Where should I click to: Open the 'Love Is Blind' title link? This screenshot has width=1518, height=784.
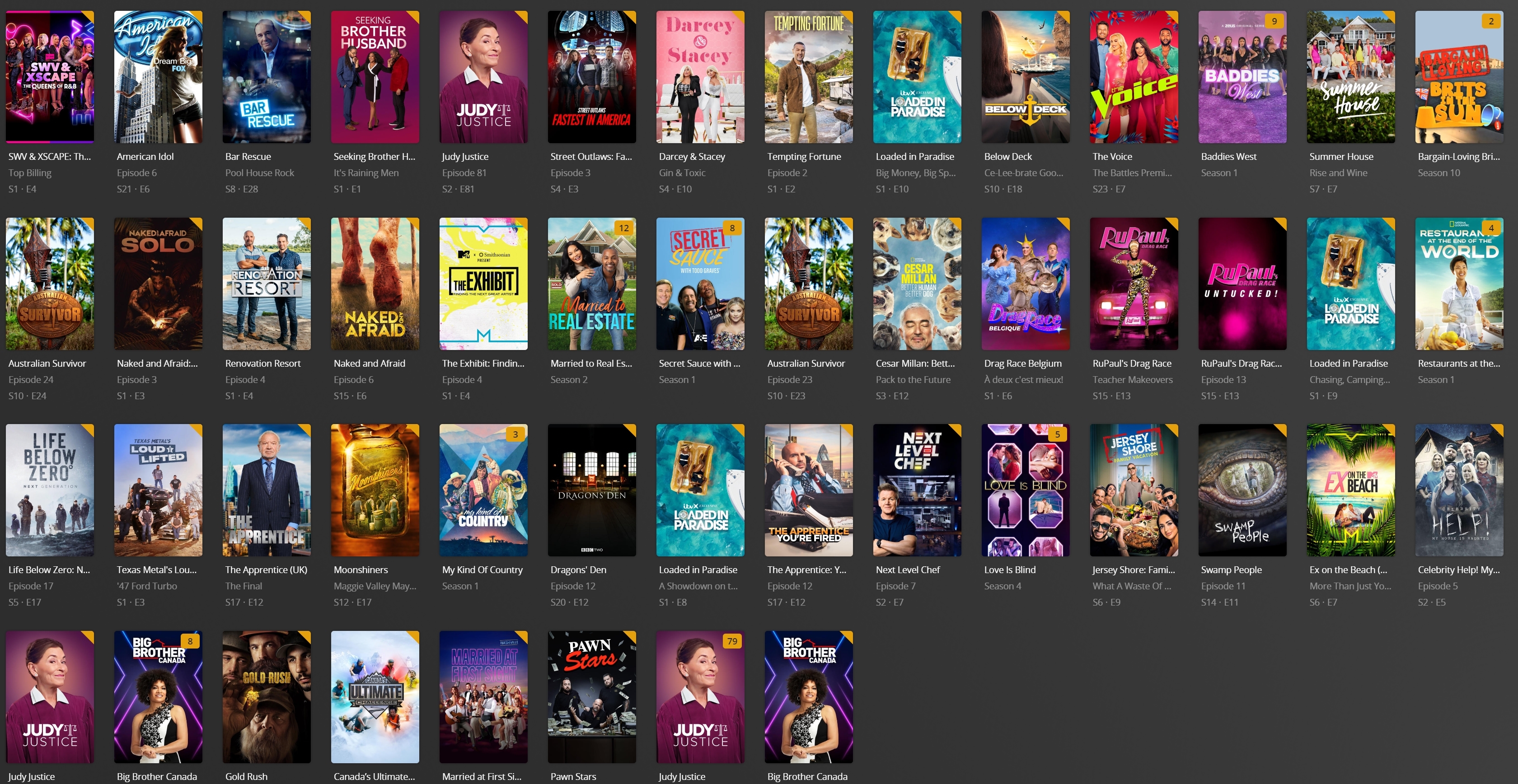coord(1009,570)
